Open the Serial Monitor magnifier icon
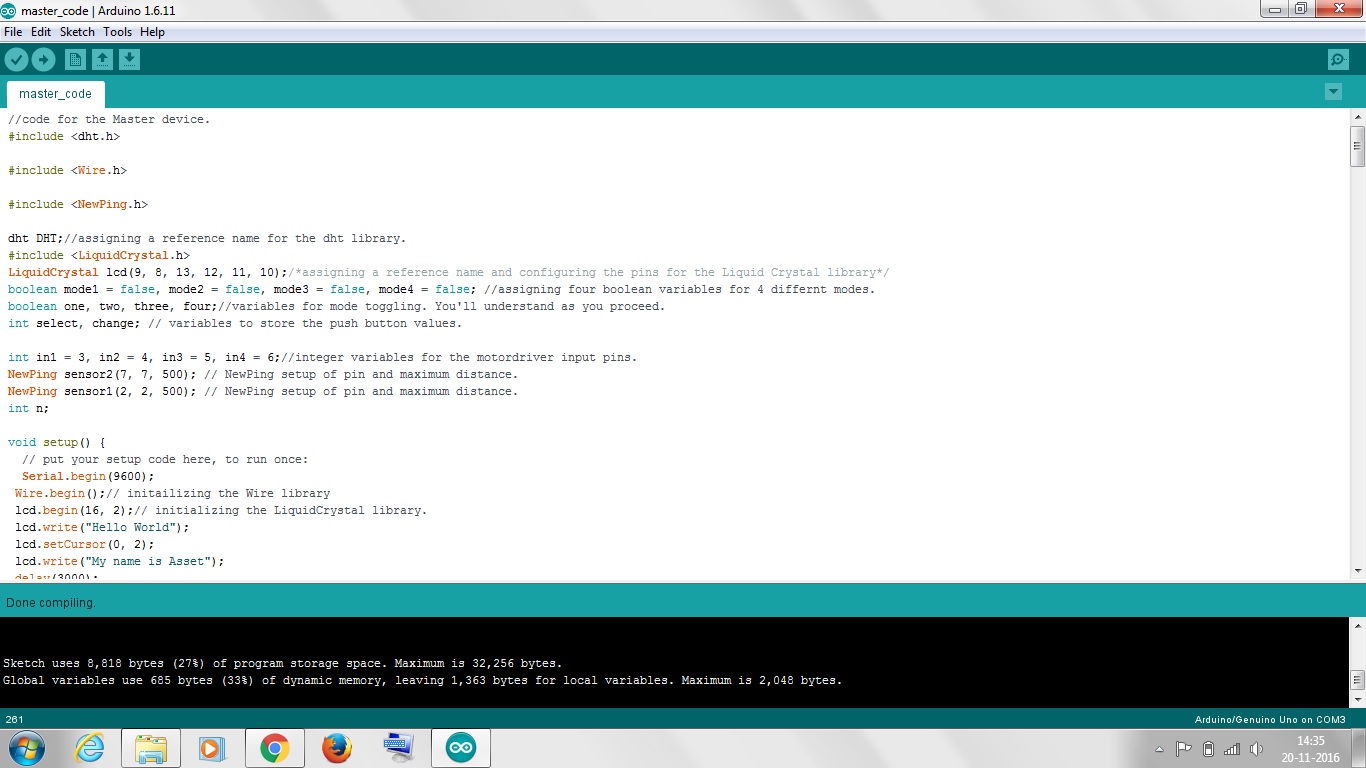 pos(1338,60)
